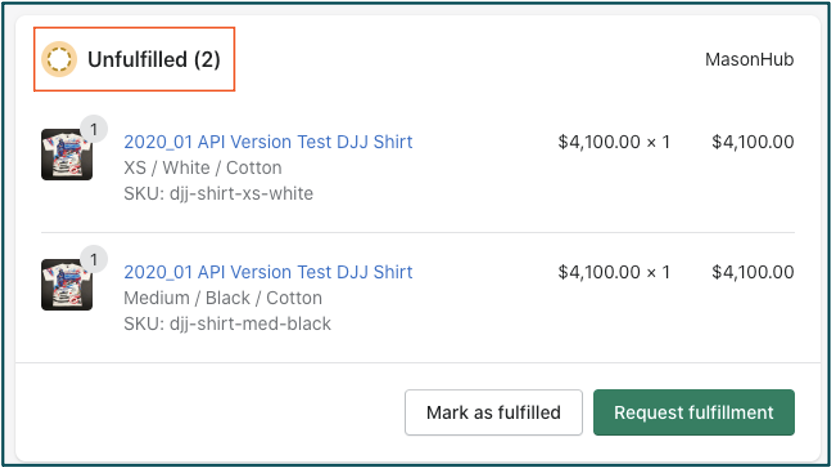Select SKU djj-shirt-xs-white text
Screen dimensions: 833x468
[x=218, y=193]
